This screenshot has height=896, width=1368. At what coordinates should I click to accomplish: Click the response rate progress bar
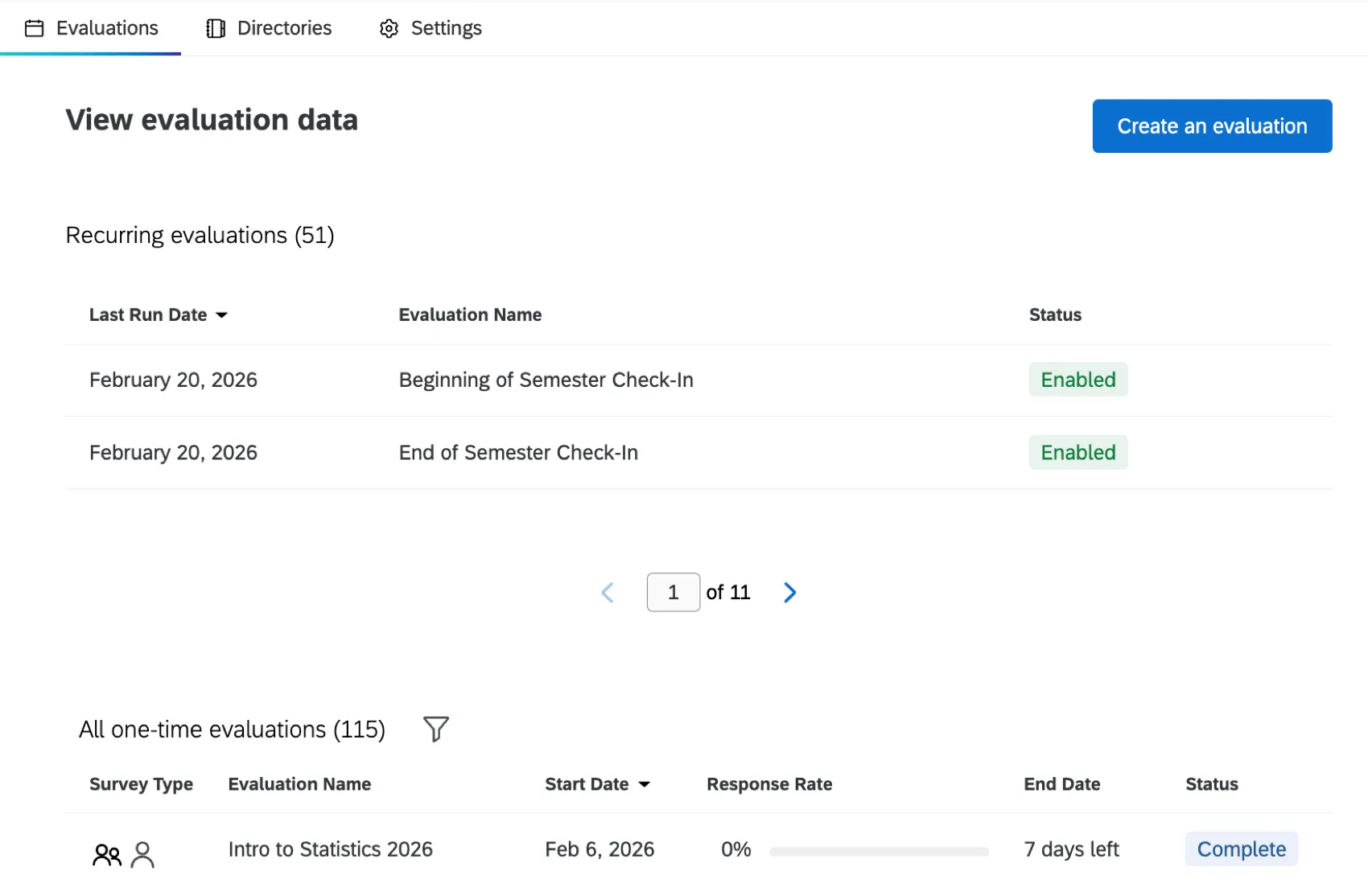[878, 852]
